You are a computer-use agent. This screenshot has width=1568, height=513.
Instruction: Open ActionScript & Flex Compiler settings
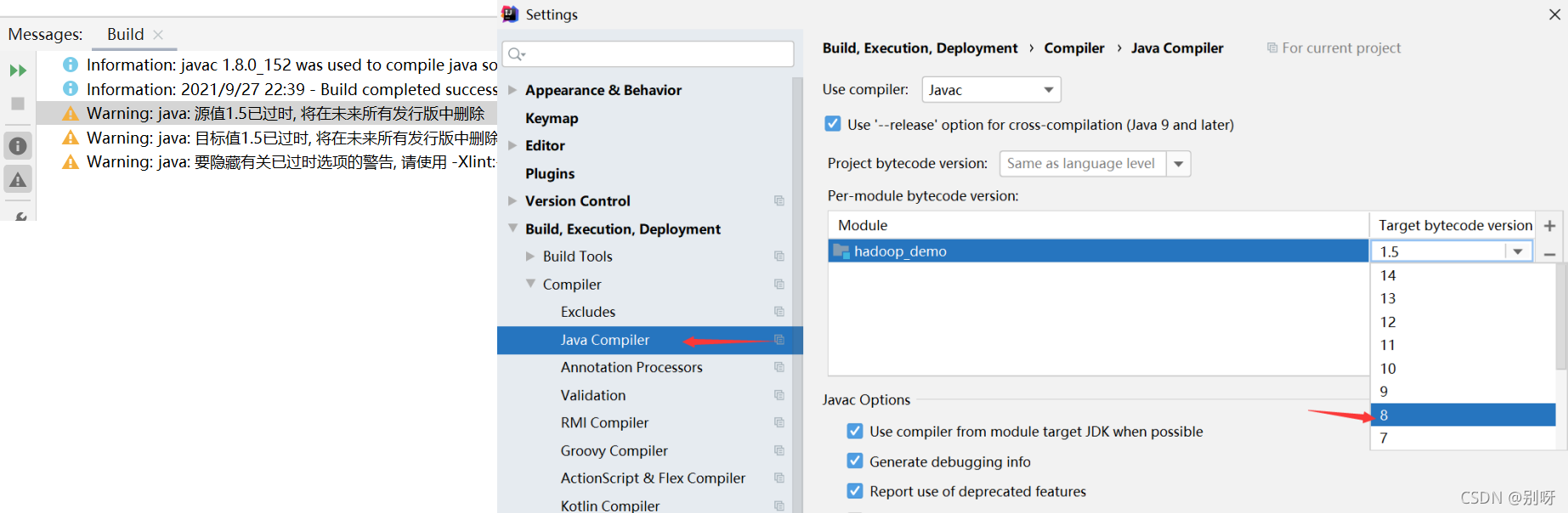tap(653, 478)
